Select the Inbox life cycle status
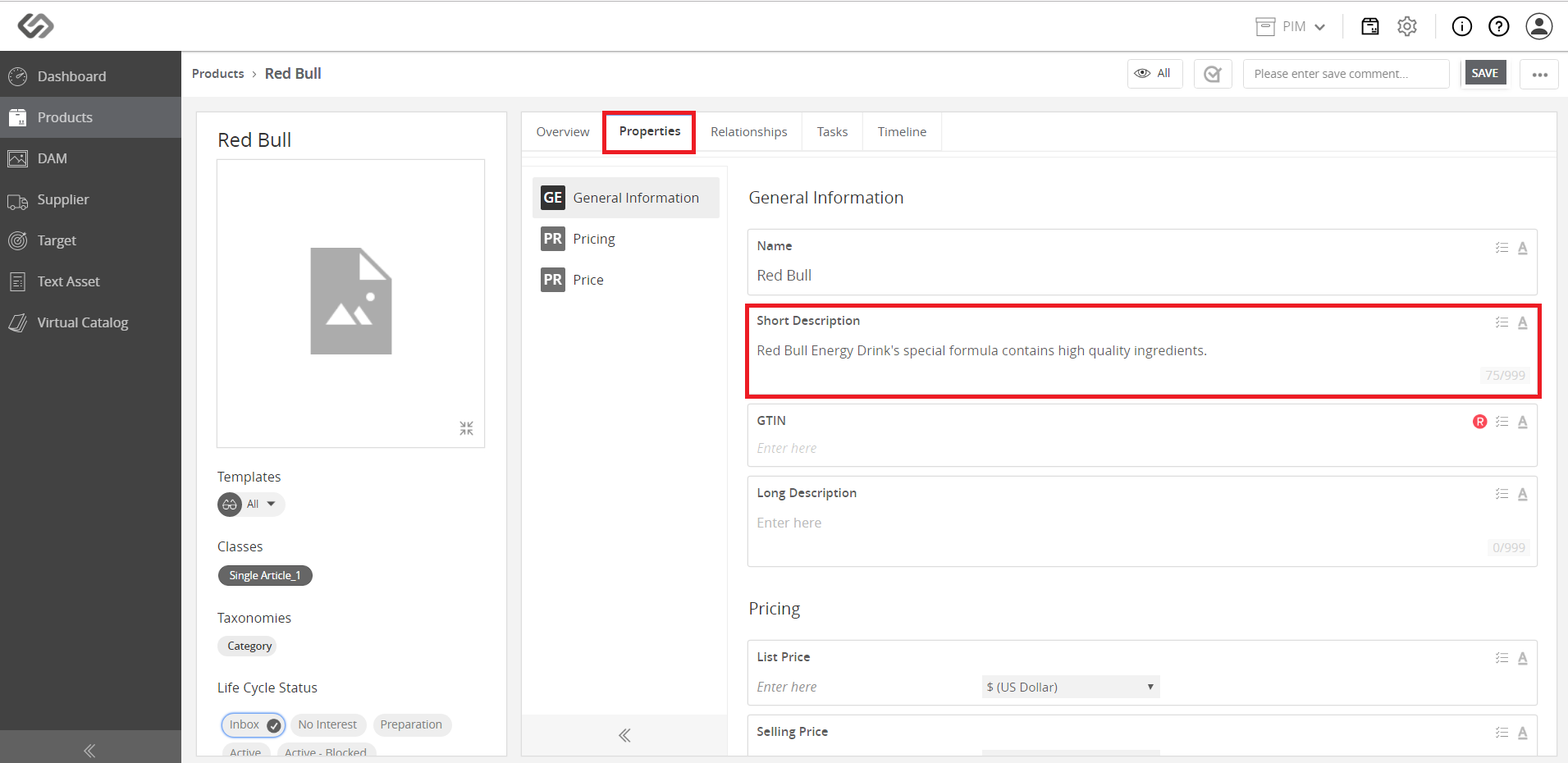Image resolution: width=1568 pixels, height=763 pixels. click(254, 724)
